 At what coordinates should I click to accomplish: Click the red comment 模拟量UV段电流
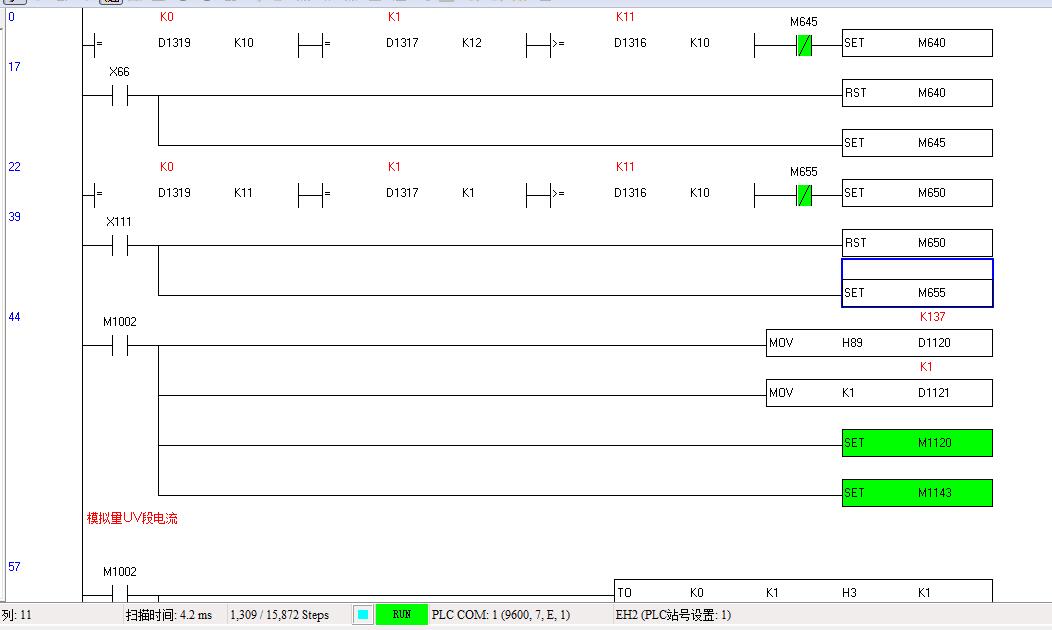[x=132, y=519]
